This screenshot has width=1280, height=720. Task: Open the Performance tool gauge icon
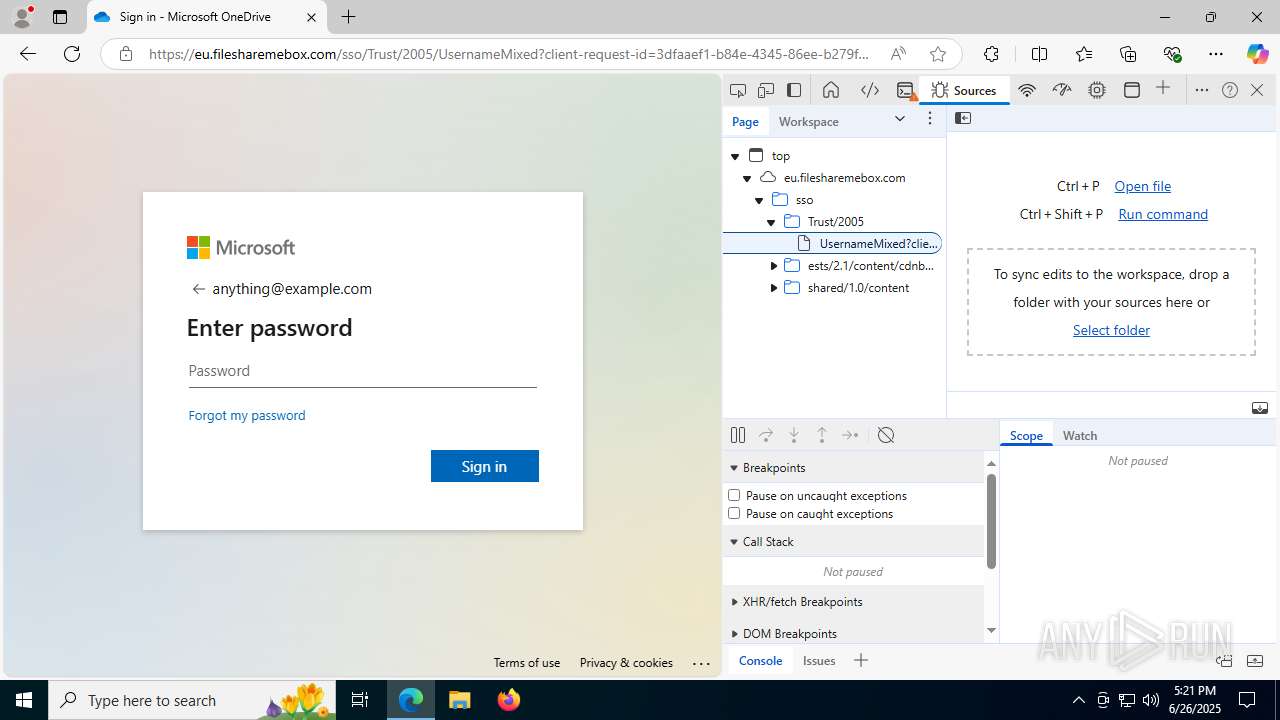(x=1062, y=90)
